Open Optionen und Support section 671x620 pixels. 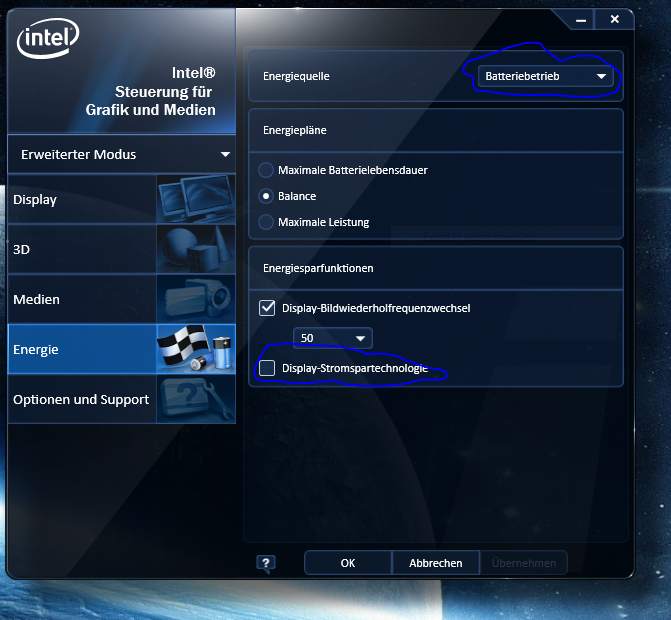click(x=122, y=399)
